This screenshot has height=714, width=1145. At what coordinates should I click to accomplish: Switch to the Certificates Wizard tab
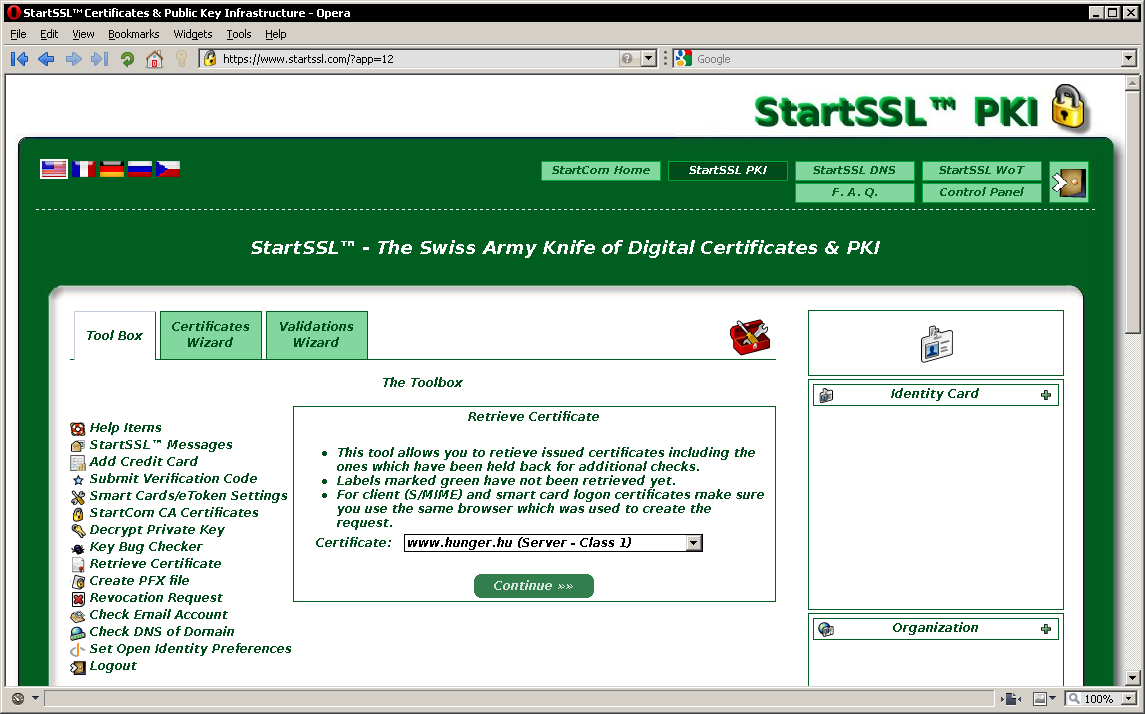click(210, 335)
